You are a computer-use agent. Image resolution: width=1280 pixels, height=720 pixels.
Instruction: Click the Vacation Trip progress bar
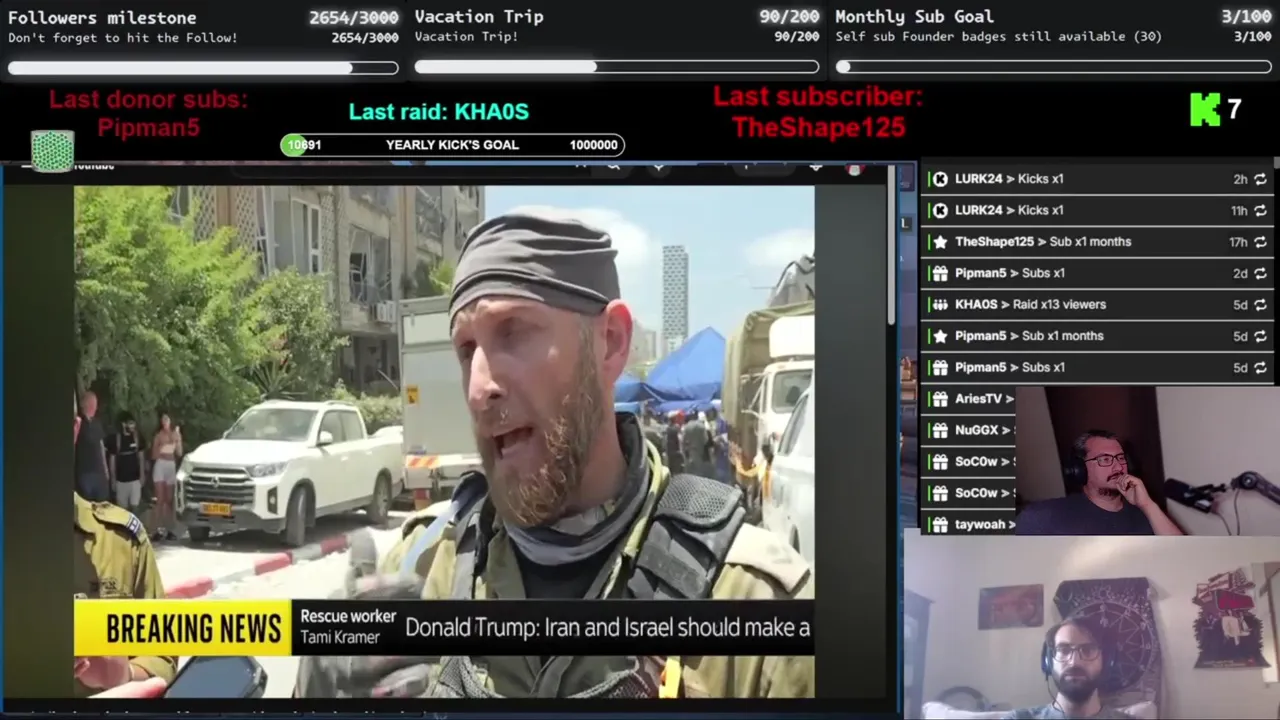point(617,67)
